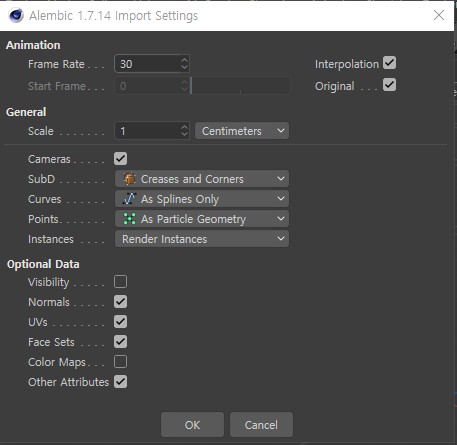This screenshot has height=445, width=457.
Task: Click the Frame Rate stepper arrows
Action: click(184, 64)
